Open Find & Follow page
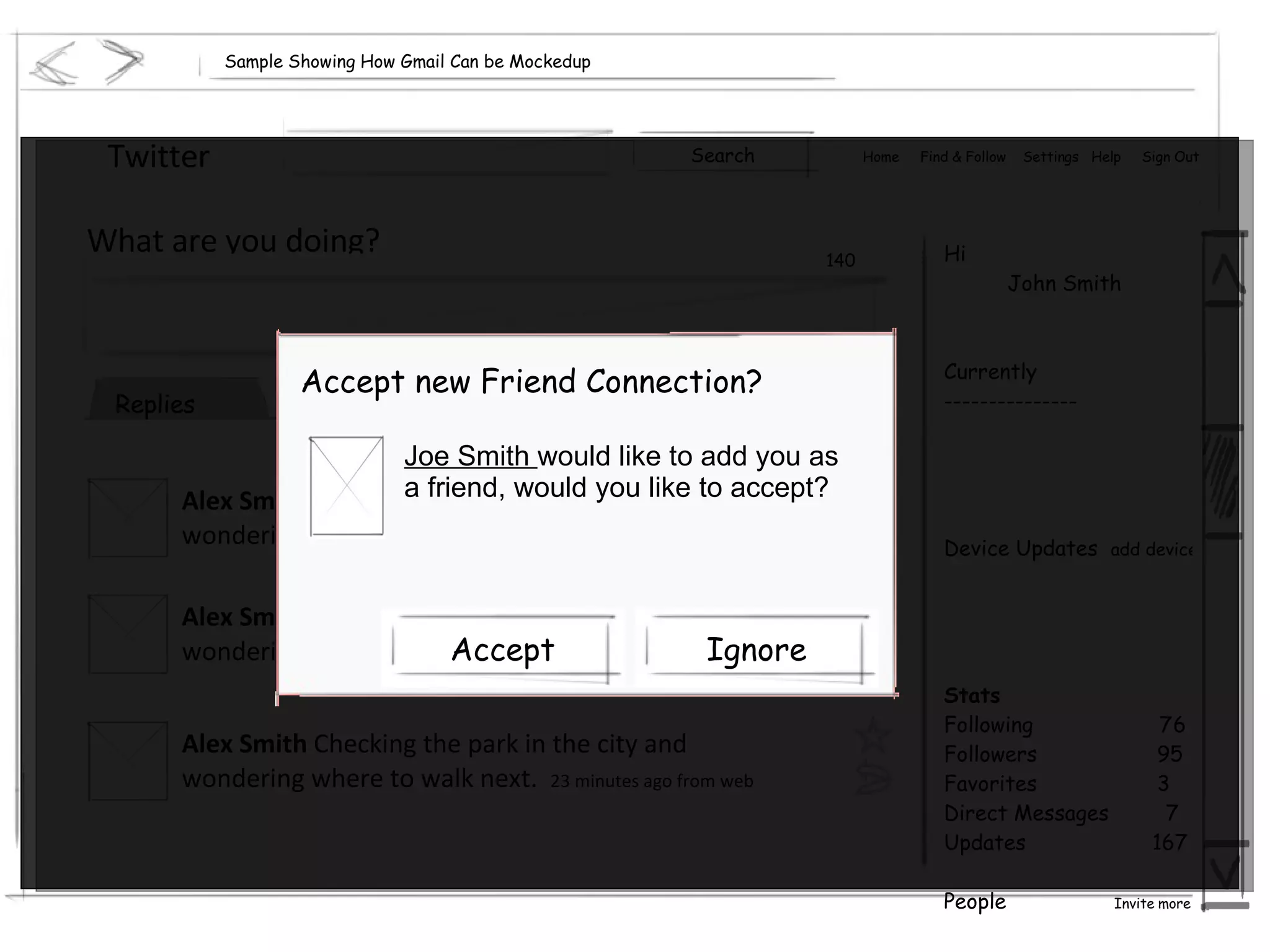Viewport: 1270px width, 952px height. pyautogui.click(x=962, y=157)
